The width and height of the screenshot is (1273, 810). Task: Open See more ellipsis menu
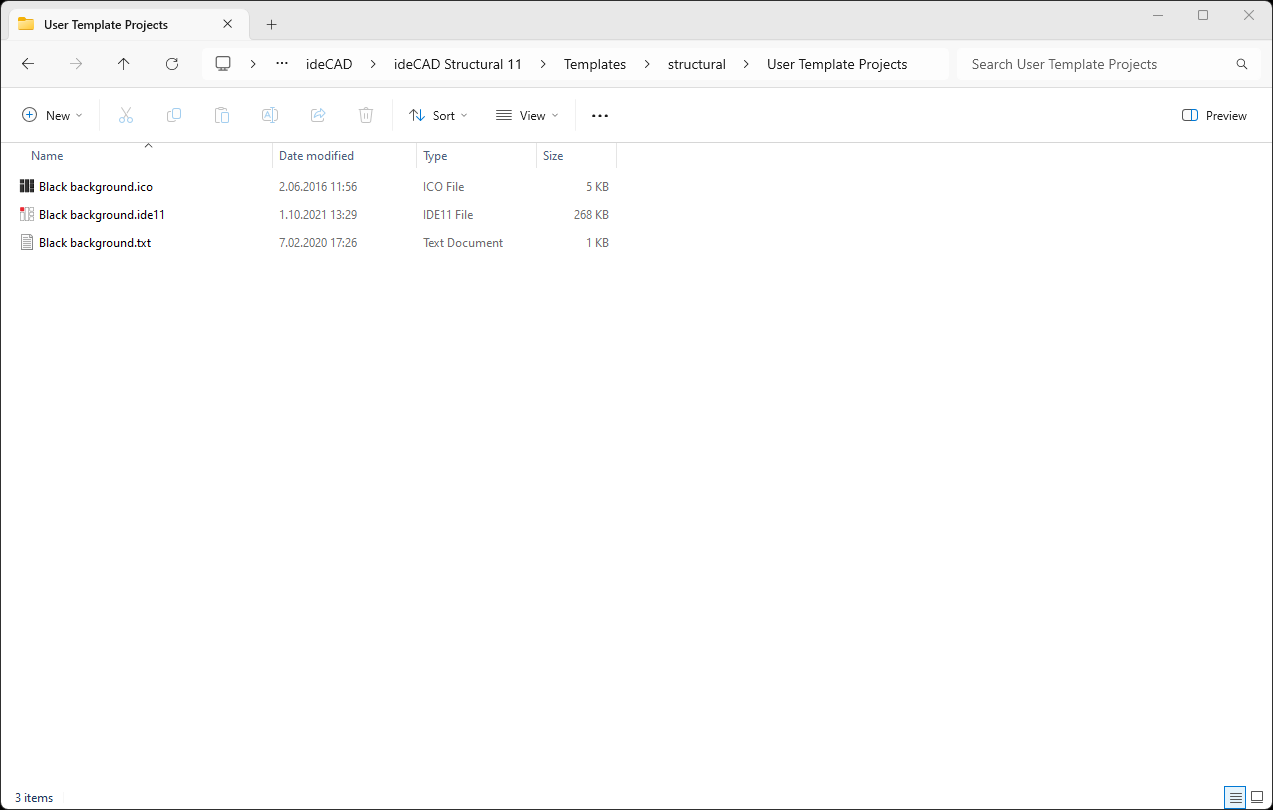pyautogui.click(x=600, y=116)
